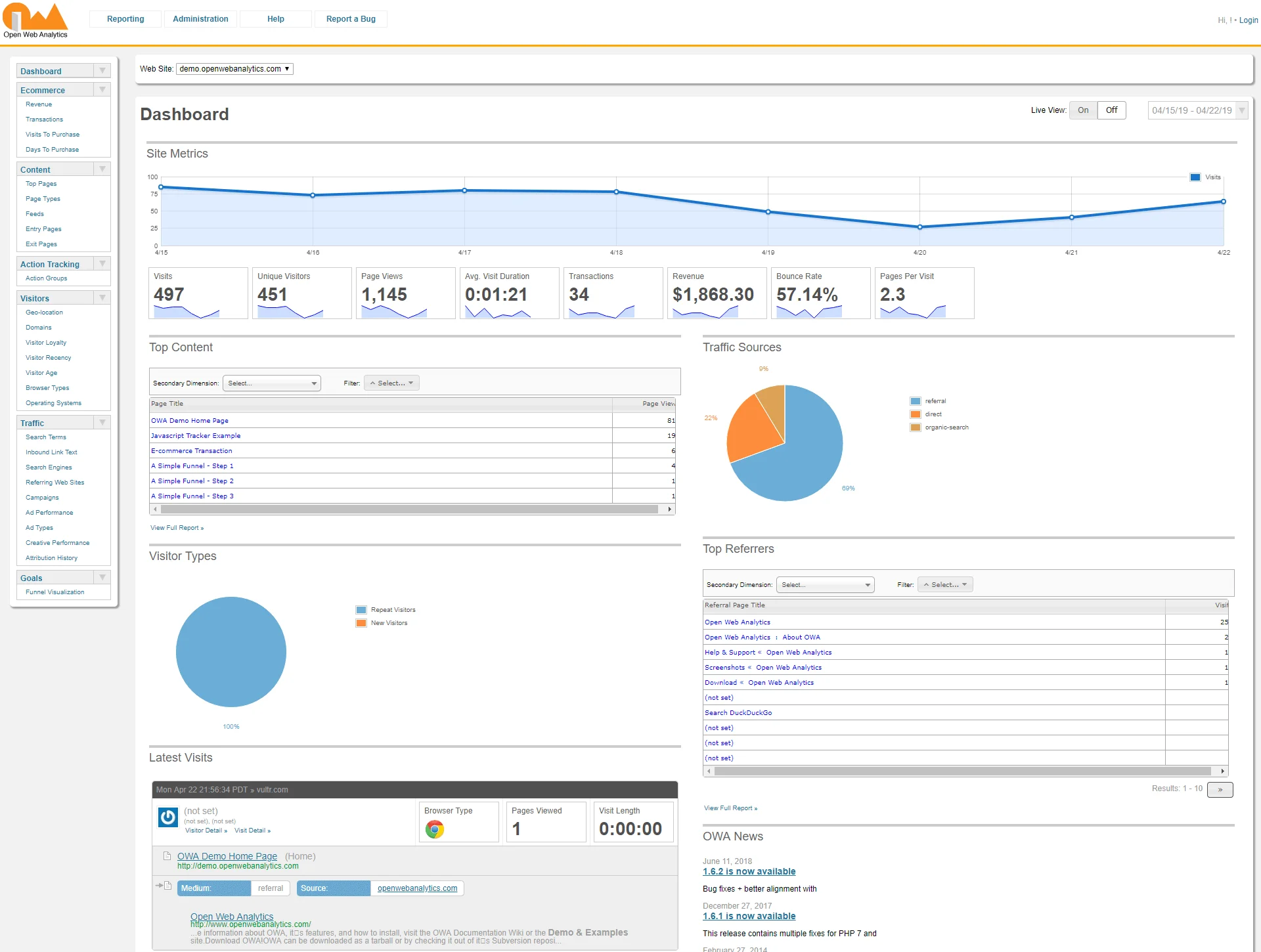Open View Full Report under Top Content

[x=177, y=528]
